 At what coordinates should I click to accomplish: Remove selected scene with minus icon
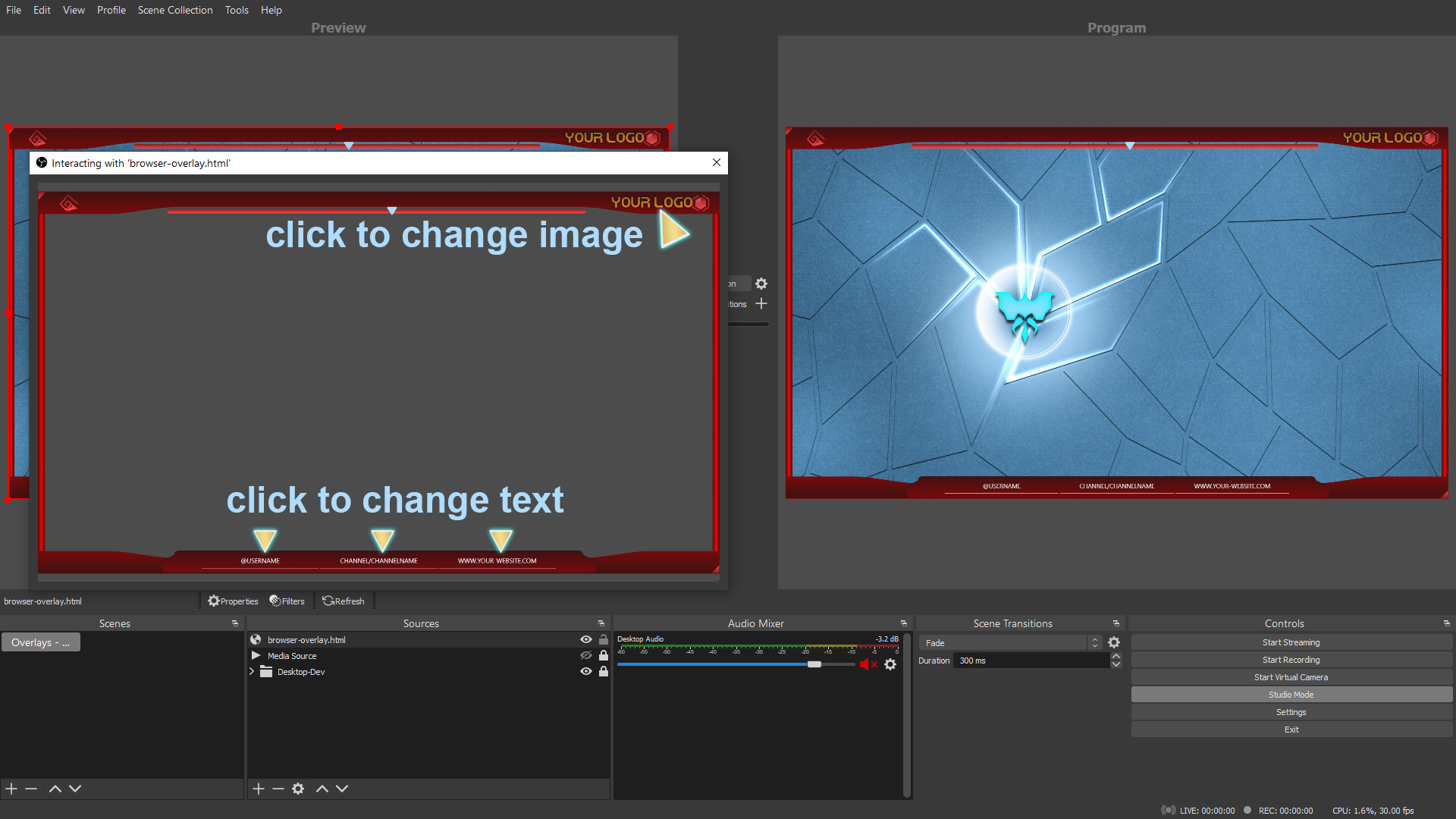(31, 789)
